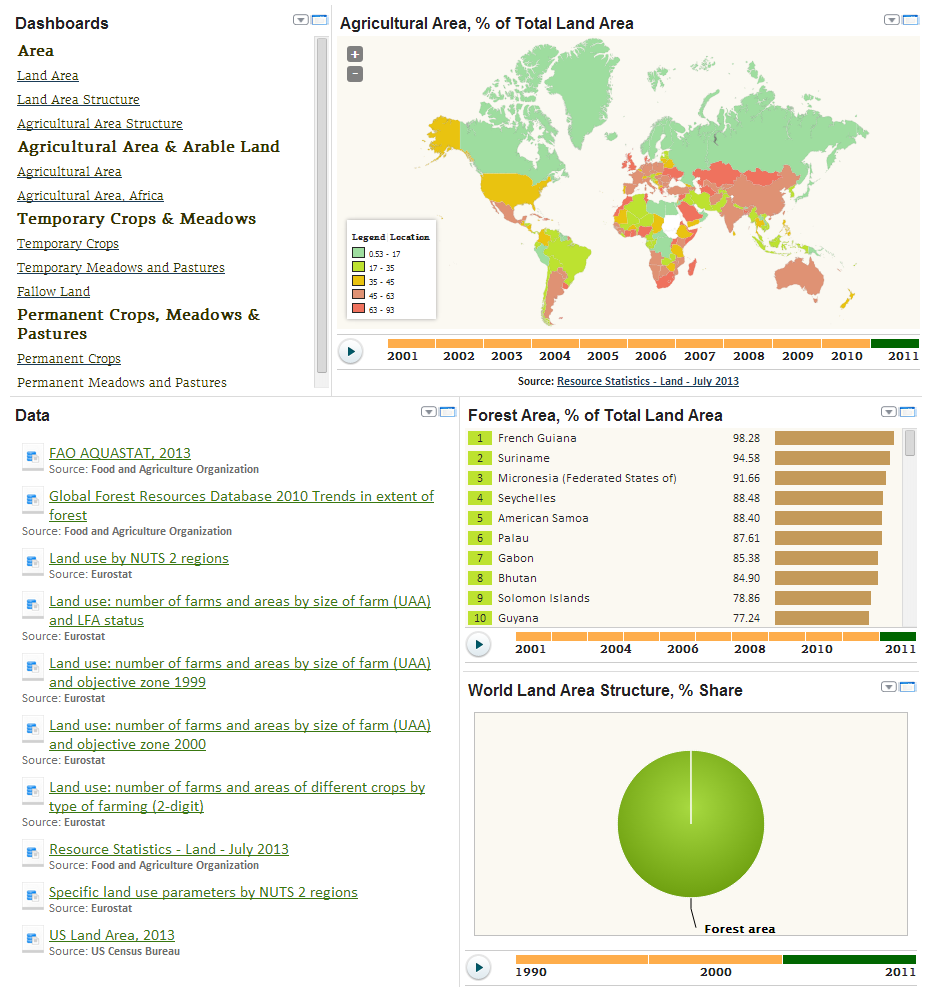Viewport: 935px width, 987px height.
Task: Play the Agricultural Area map timeline
Action: click(351, 351)
